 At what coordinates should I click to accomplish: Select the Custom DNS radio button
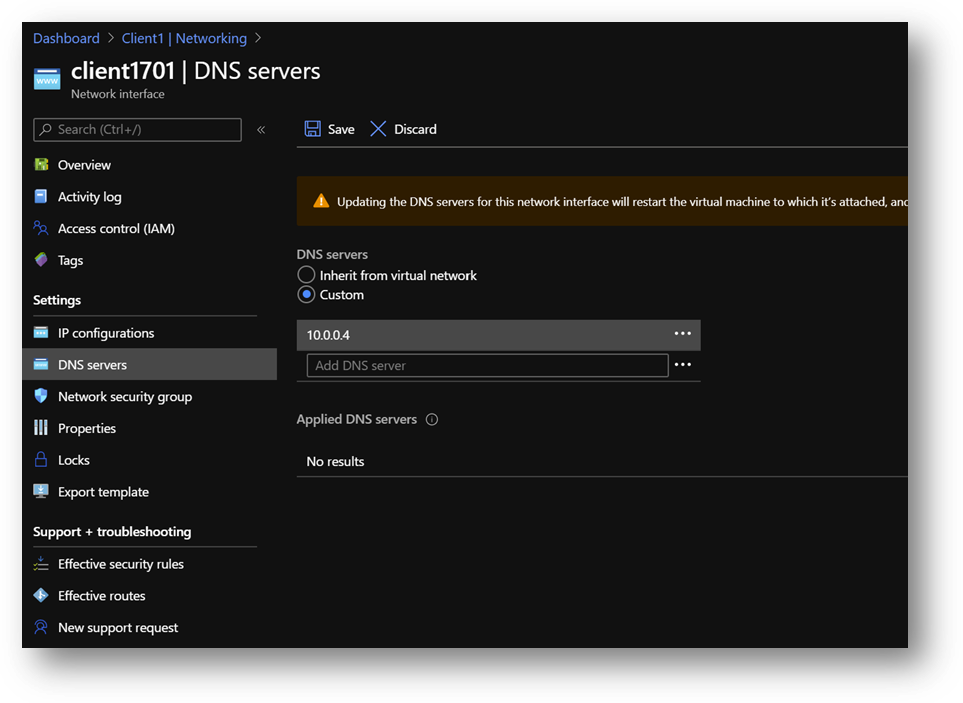[x=307, y=295]
